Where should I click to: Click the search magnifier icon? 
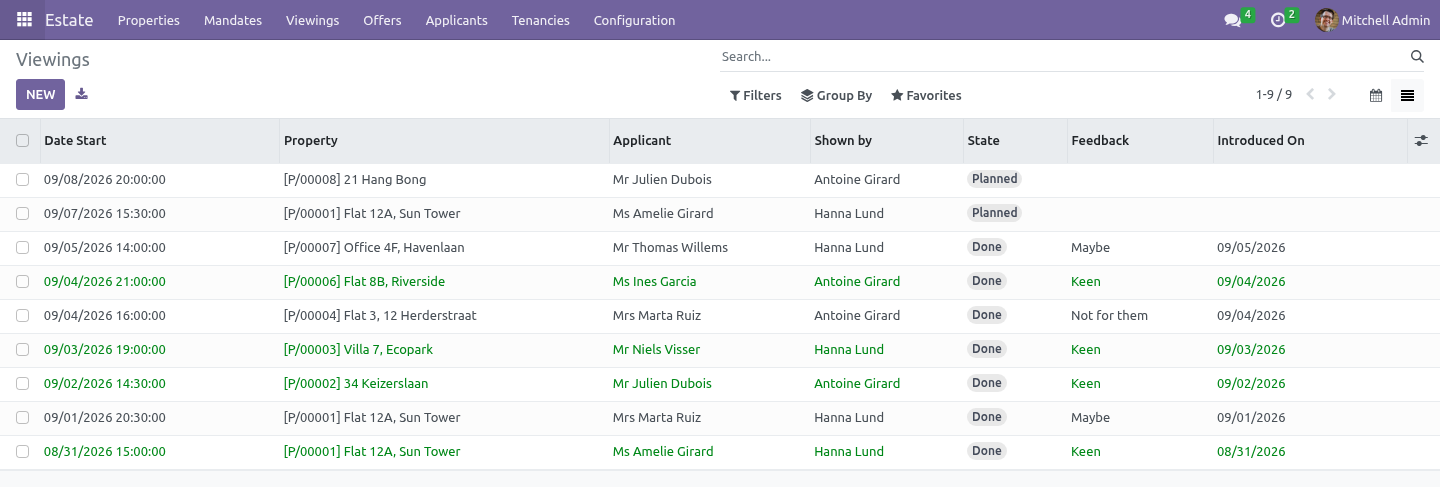[x=1416, y=57]
